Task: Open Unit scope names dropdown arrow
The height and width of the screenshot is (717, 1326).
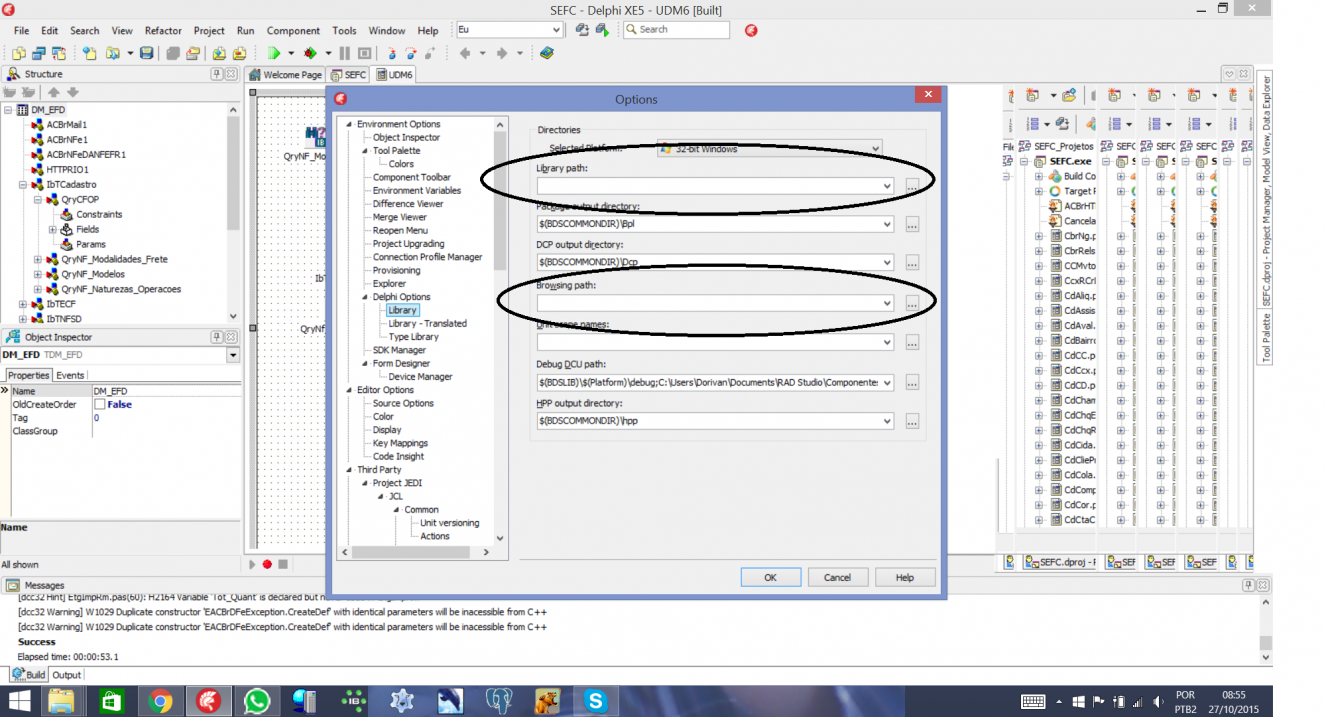Action: [x=887, y=342]
